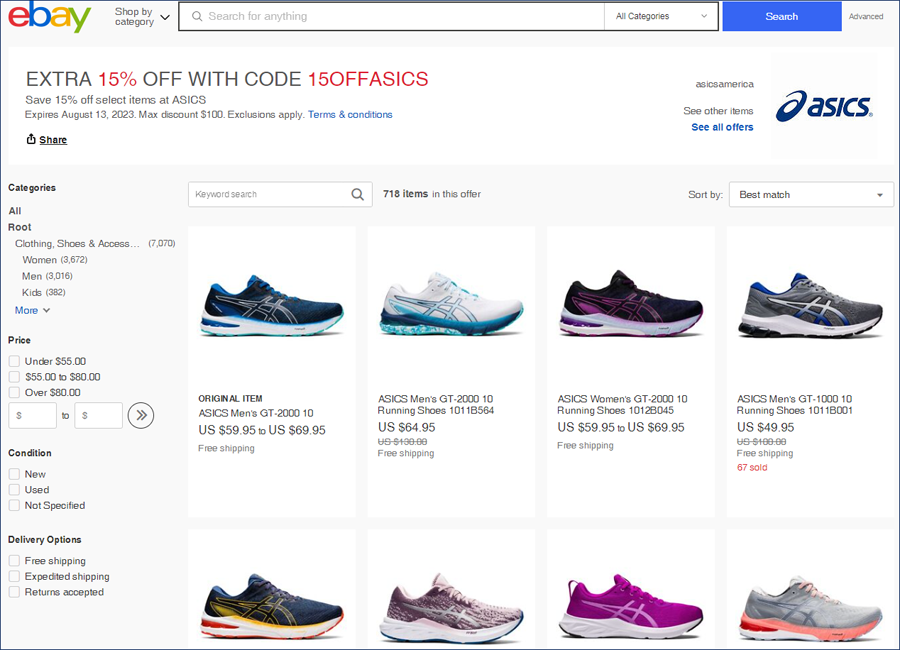Screen dimensions: 900x650
Task: Select the Root category
Action: pos(20,227)
